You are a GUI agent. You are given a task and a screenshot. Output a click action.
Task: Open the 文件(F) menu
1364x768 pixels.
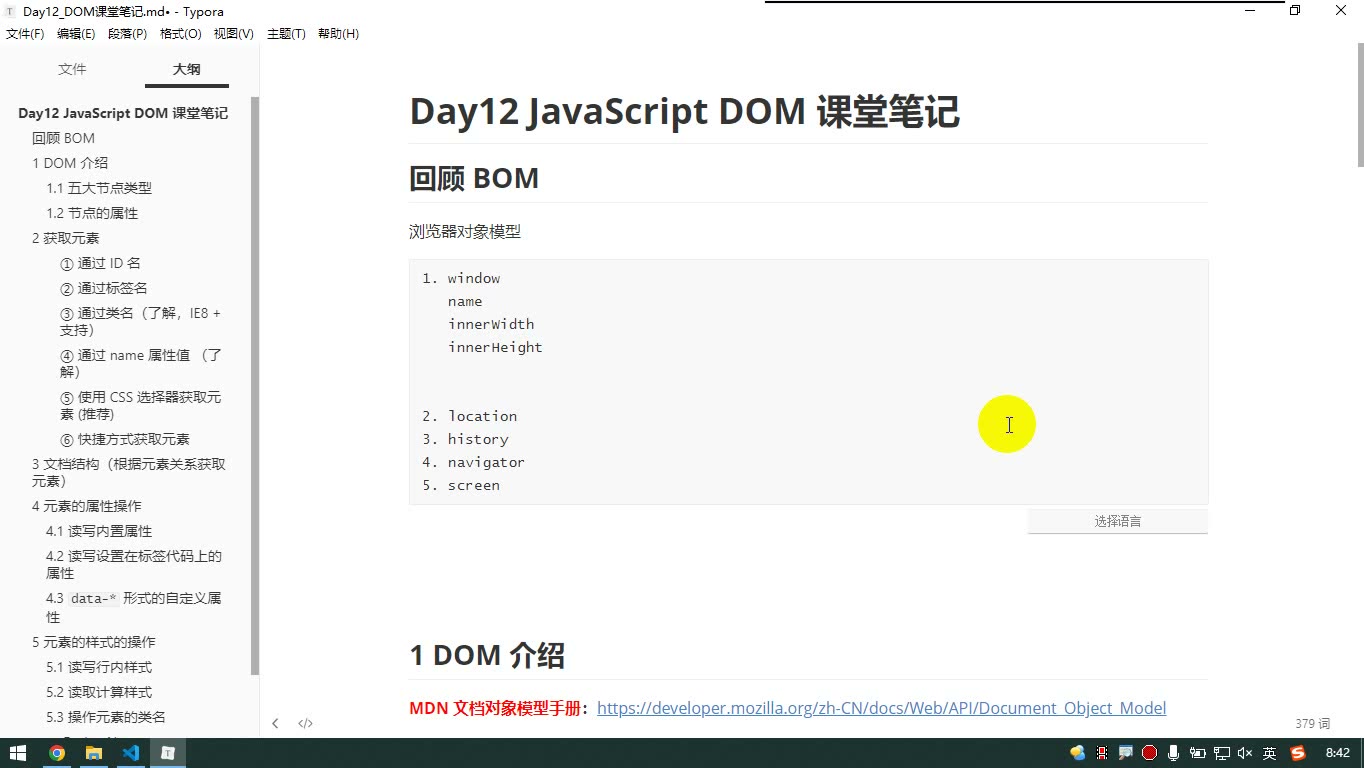(x=25, y=34)
